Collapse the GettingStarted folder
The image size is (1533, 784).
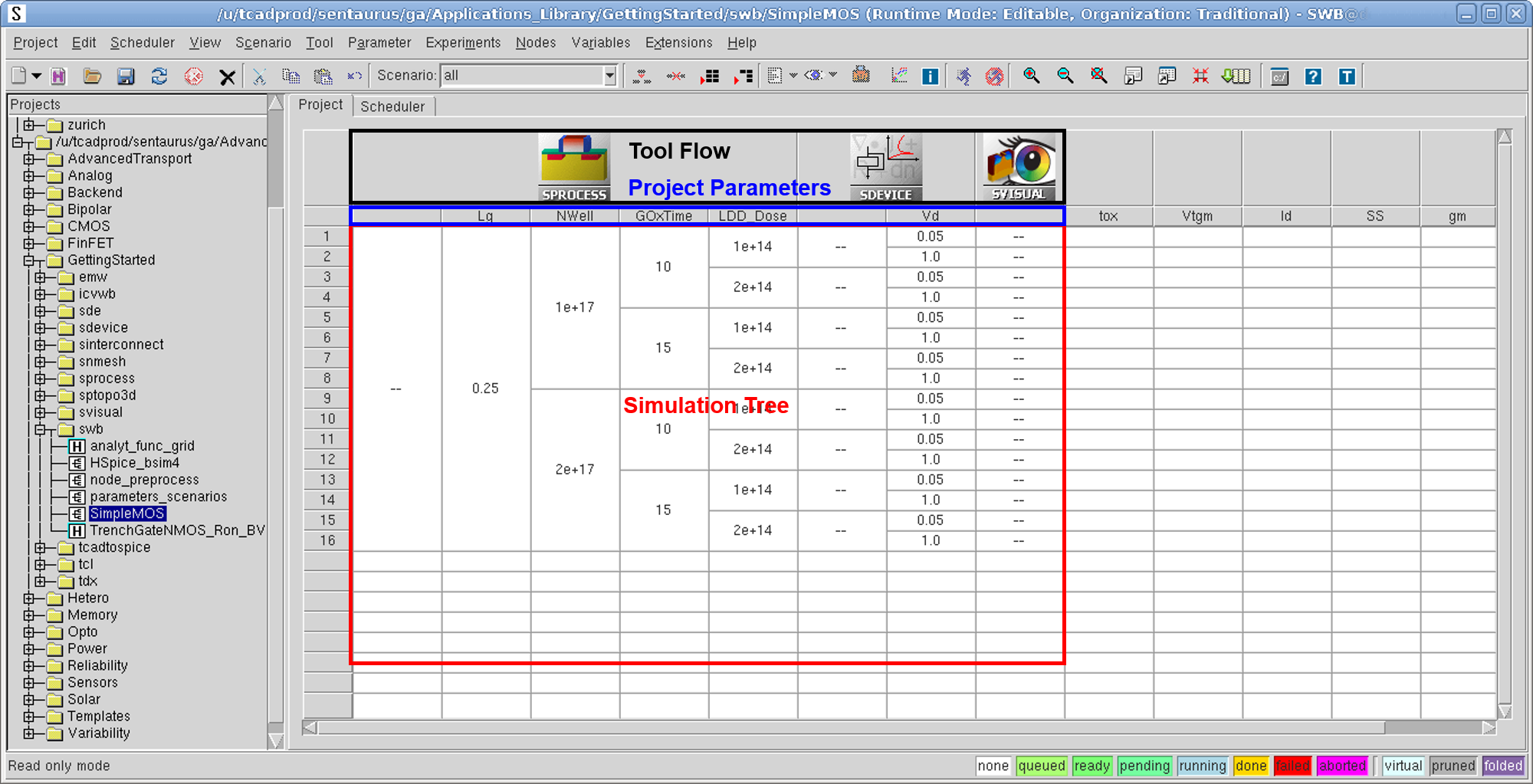point(29,261)
